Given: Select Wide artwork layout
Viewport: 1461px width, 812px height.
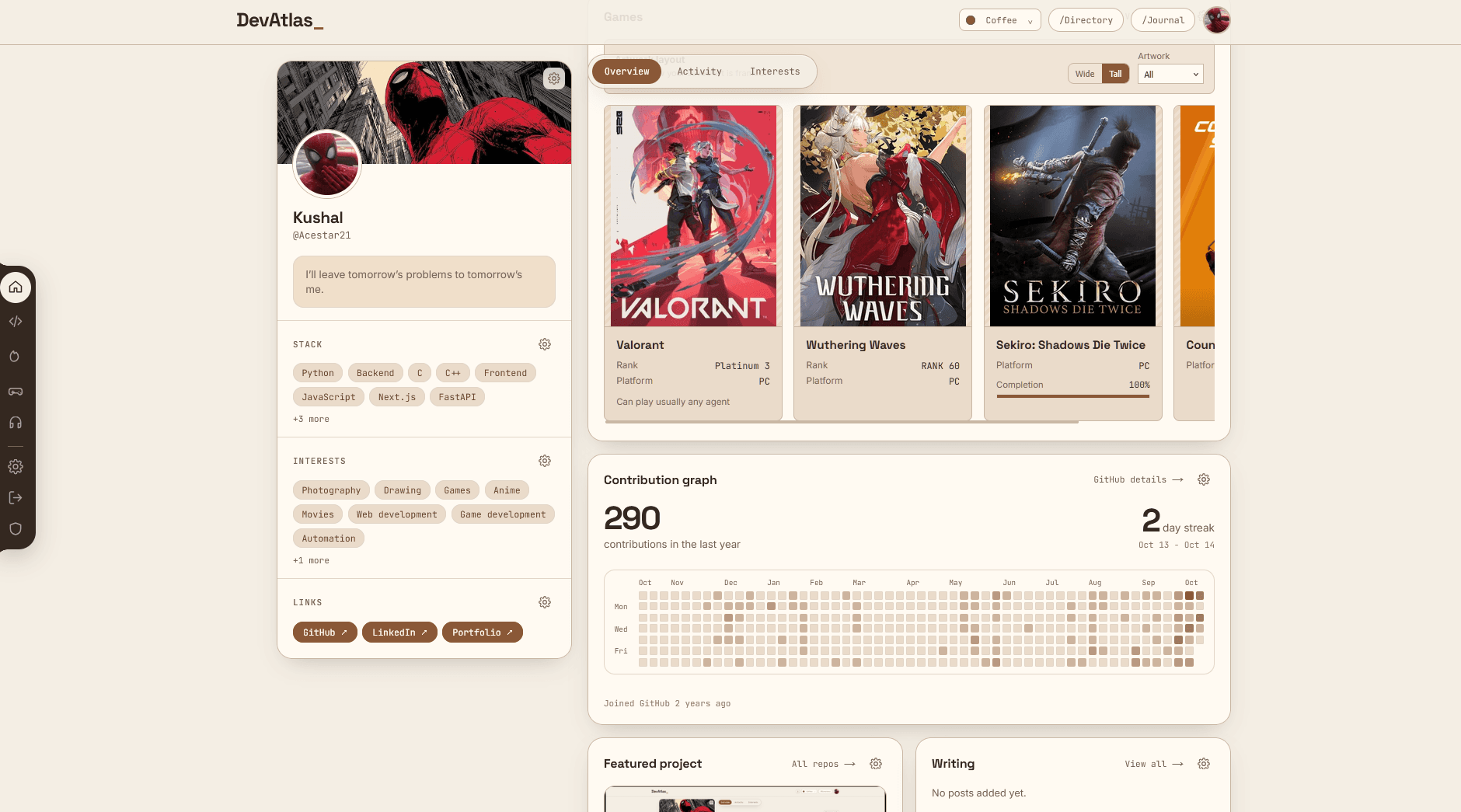Looking at the screenshot, I should tap(1085, 74).
